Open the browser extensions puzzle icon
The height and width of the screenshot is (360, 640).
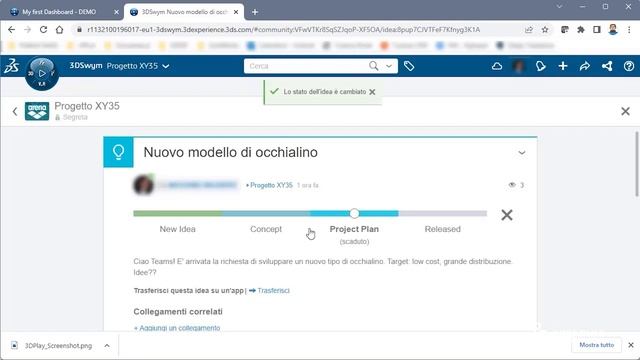click(581, 30)
